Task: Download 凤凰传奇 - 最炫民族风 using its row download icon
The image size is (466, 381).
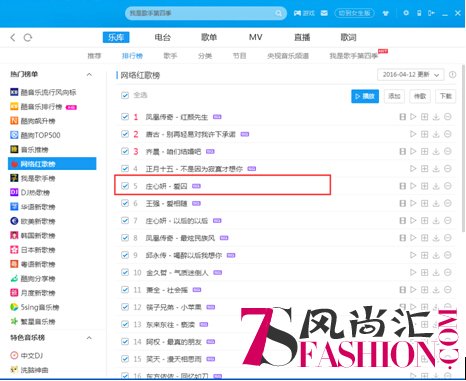Action: pos(436,238)
